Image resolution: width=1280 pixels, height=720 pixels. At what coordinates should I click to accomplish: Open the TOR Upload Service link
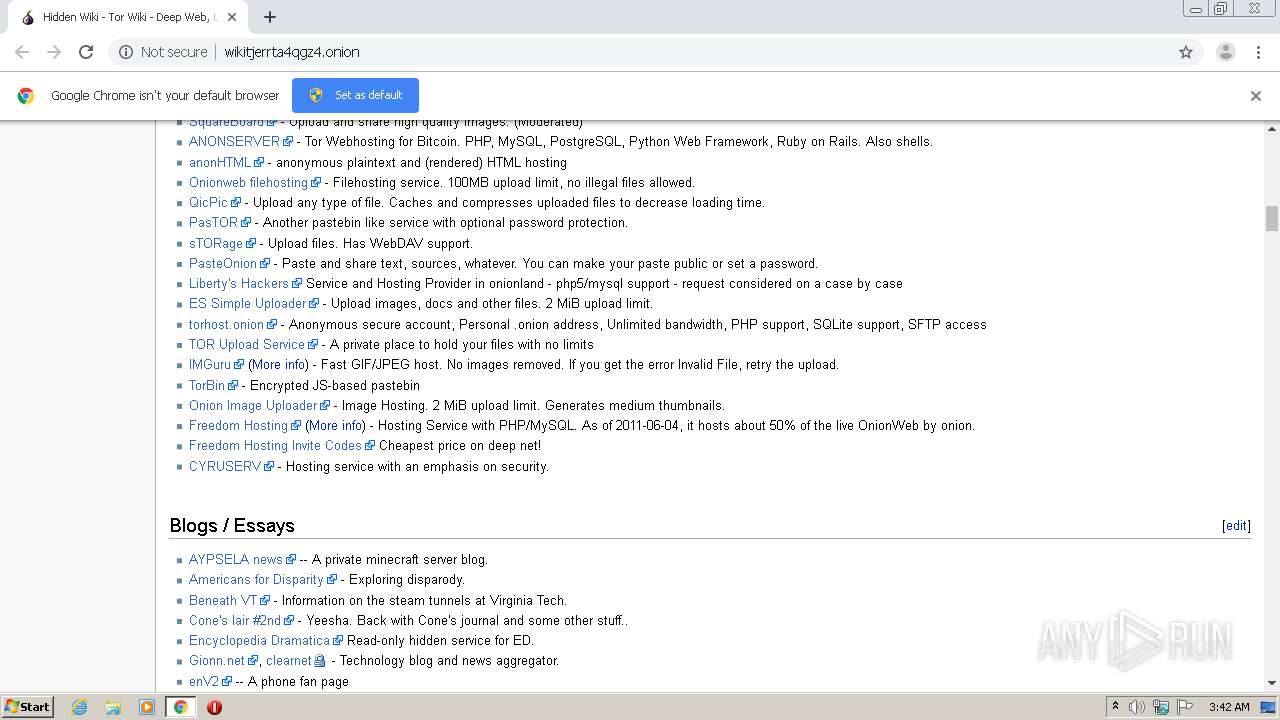point(246,344)
